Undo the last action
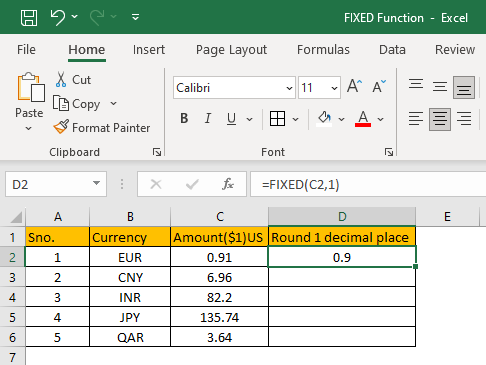The image size is (486, 365). click(x=58, y=17)
